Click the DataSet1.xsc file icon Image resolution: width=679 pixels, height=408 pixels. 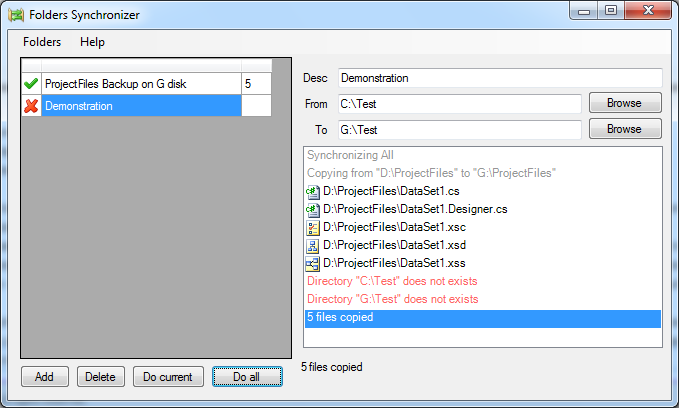coord(313,227)
